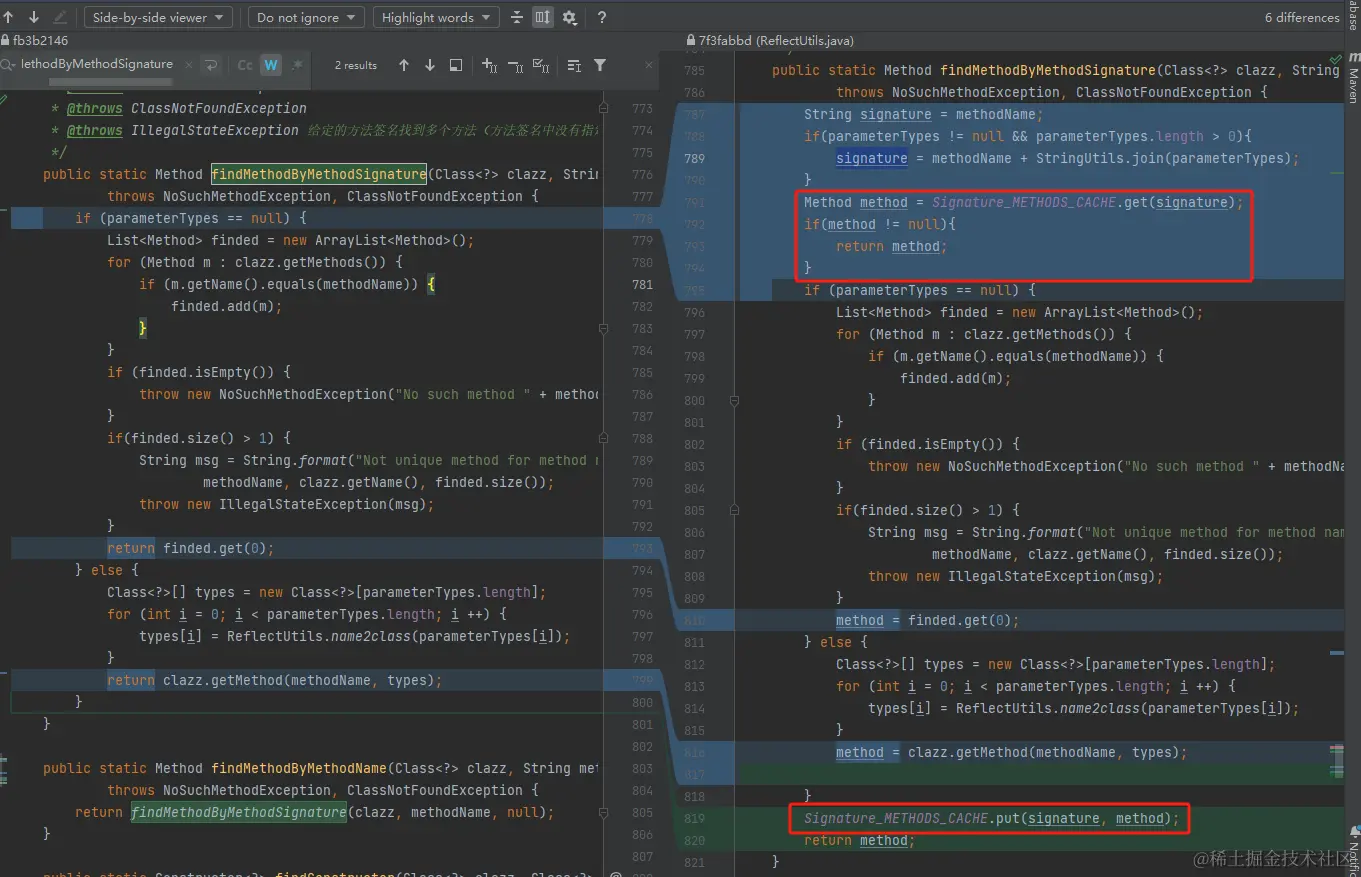Click the 7f3fabbd (ReflectUtils.java) title
The width and height of the screenshot is (1361, 877).
click(776, 41)
